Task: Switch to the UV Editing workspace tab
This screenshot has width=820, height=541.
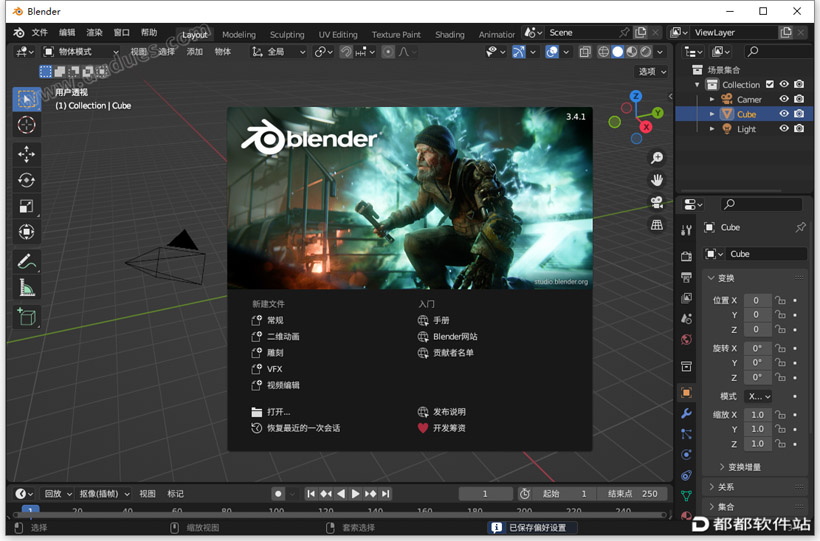Action: [338, 35]
